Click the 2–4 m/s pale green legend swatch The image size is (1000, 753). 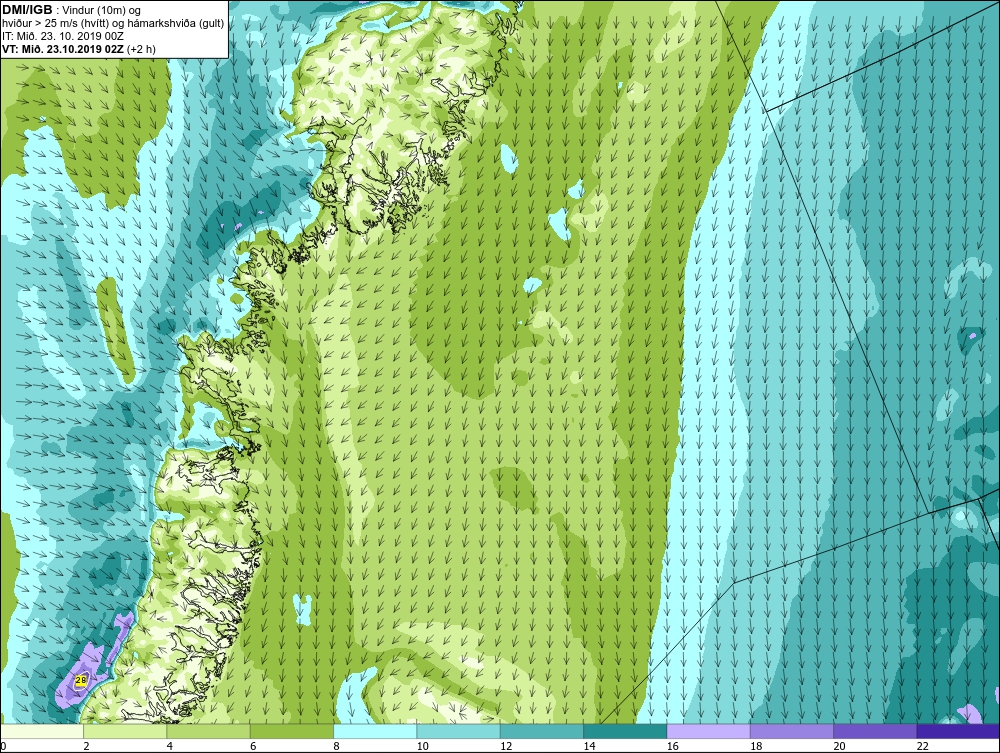click(125, 731)
